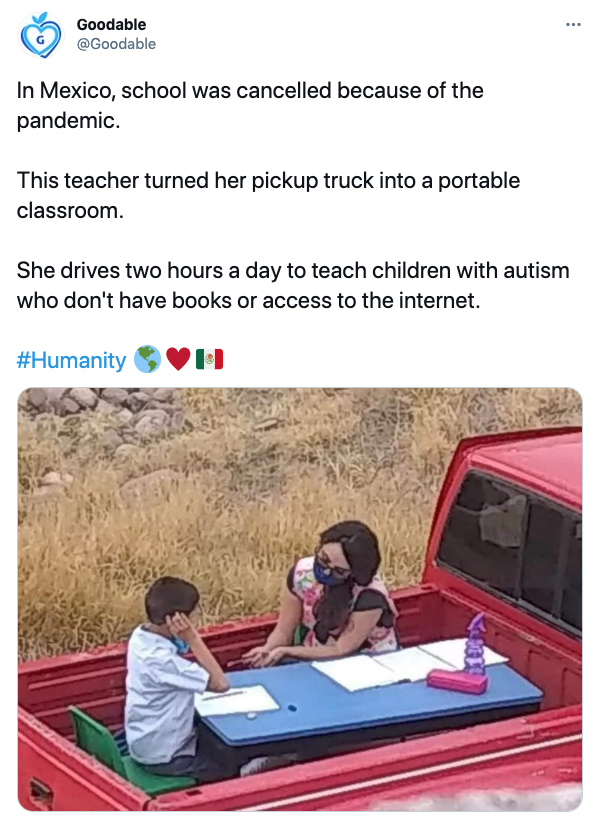Select the paragraph about school being cancelled

pos(250,105)
